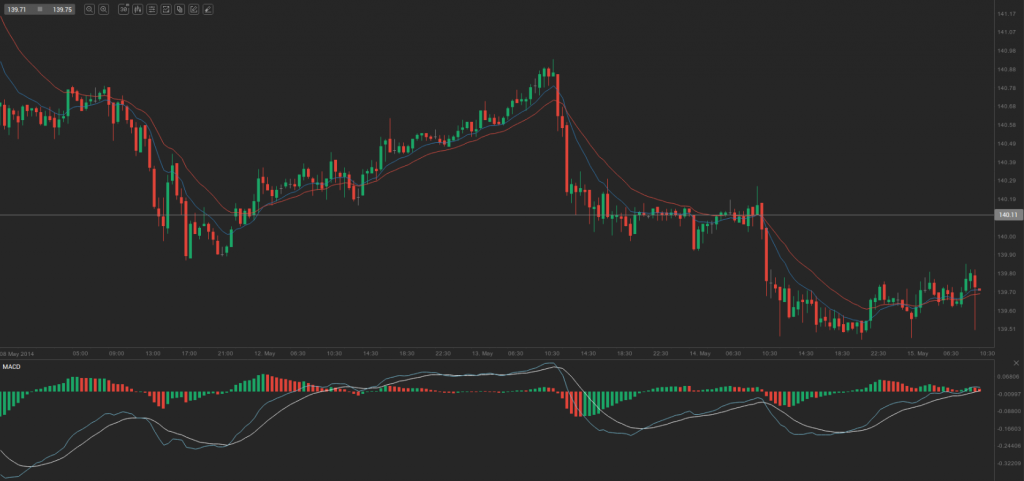The image size is (1024, 481).
Task: Open the edit drawing tools icon
Action: [x=194, y=10]
